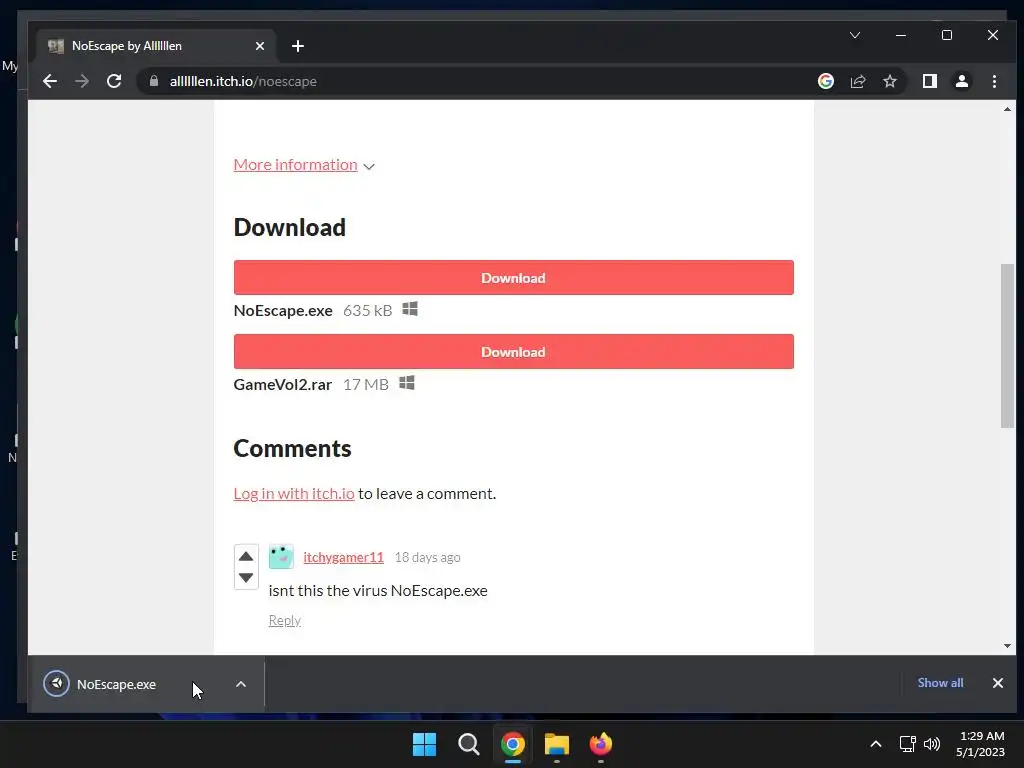The height and width of the screenshot is (768, 1024).
Task: Close the NoEscape by Alllllen tab
Action: (x=260, y=46)
